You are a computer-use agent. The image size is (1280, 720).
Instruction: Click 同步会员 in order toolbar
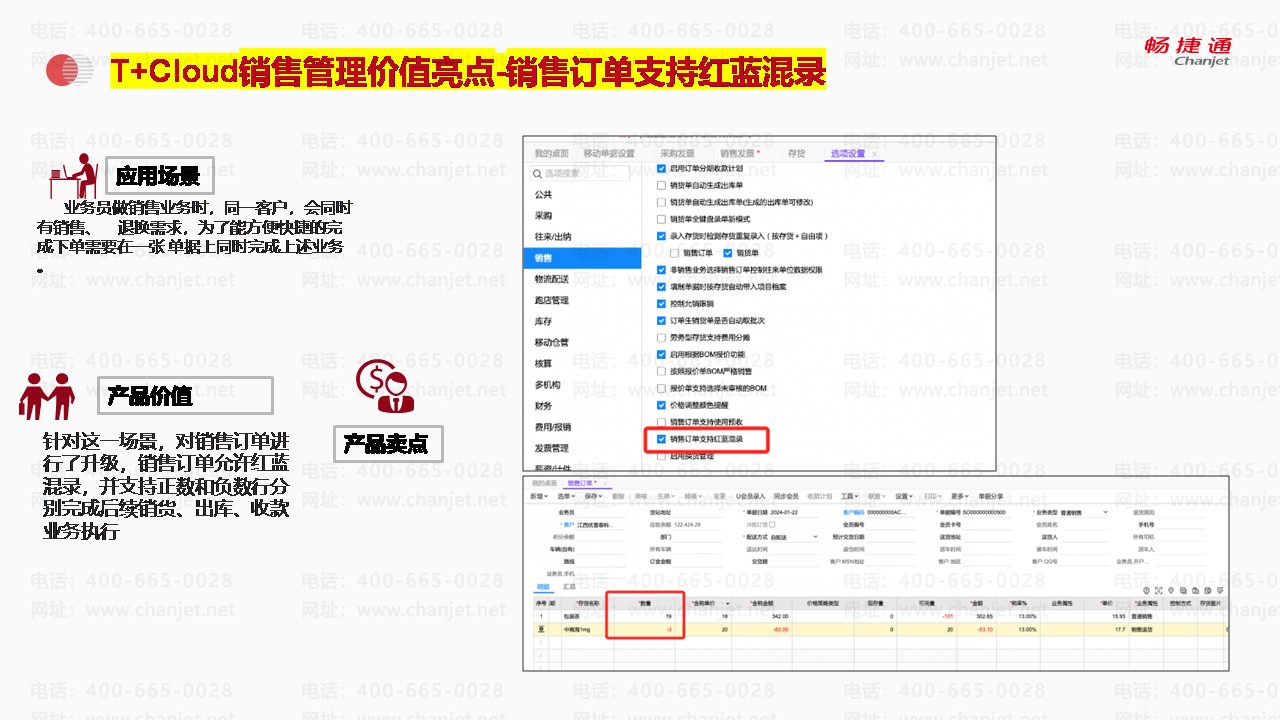click(x=786, y=496)
